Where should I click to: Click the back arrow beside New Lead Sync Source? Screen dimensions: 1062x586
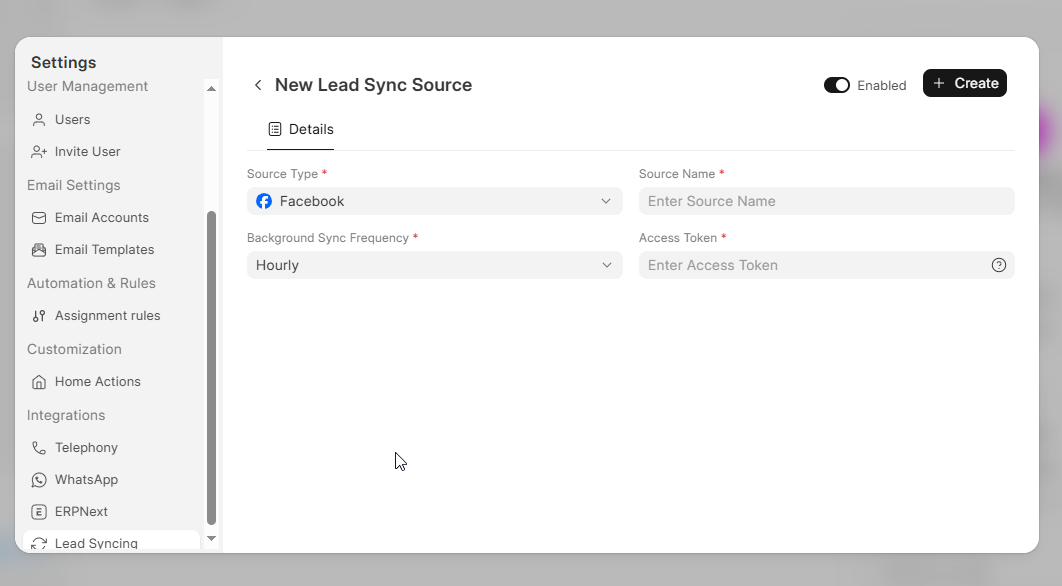click(258, 85)
